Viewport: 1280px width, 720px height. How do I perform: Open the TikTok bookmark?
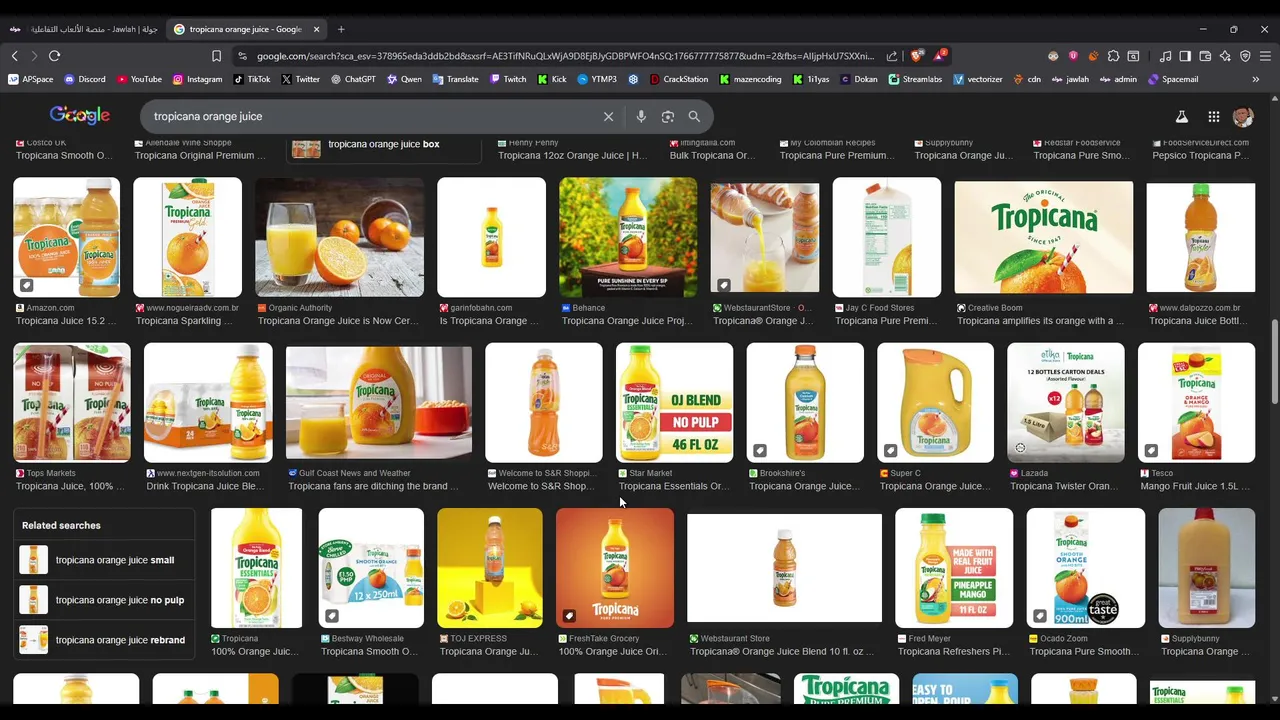pyautogui.click(x=252, y=79)
